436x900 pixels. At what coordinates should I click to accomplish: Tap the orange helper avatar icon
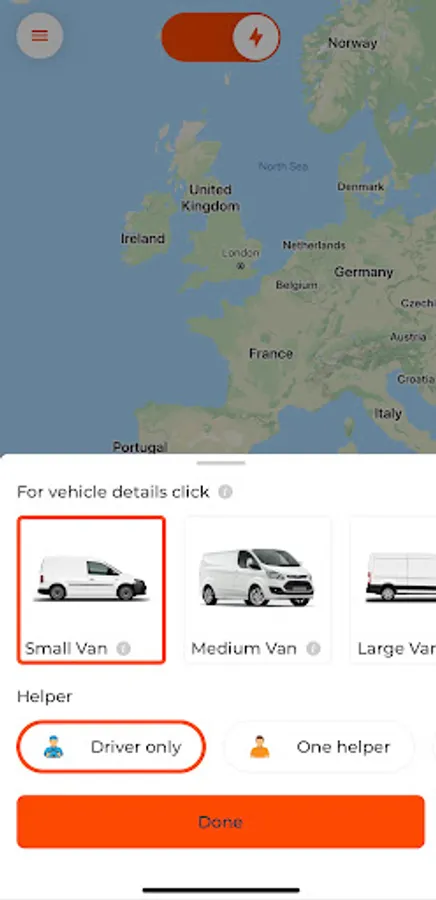coord(259,747)
